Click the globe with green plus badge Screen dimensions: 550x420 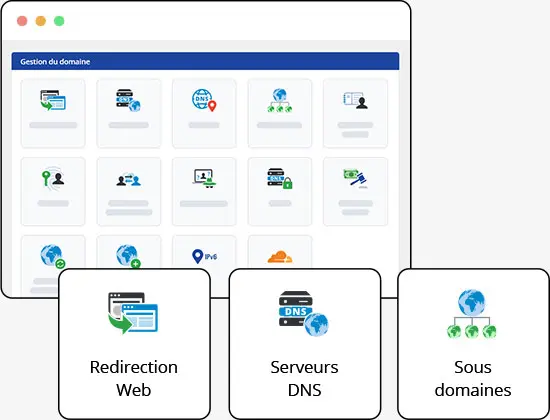pyautogui.click(x=128, y=256)
